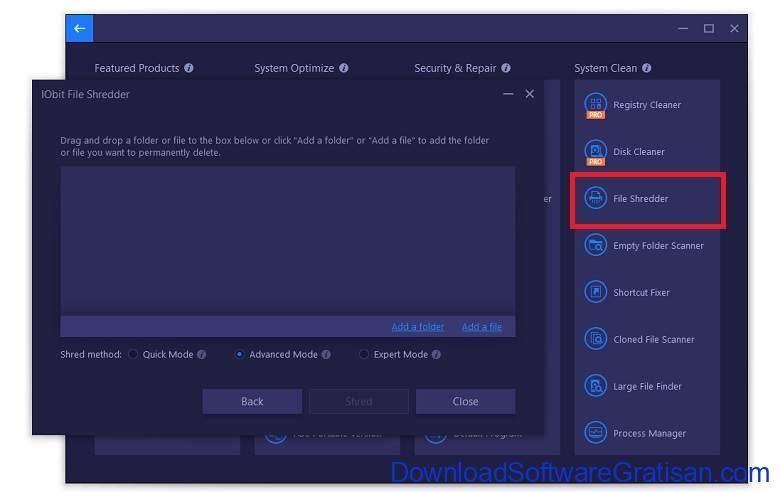Click the Add a folder link
Screen dimensions: 780x492
(417, 327)
